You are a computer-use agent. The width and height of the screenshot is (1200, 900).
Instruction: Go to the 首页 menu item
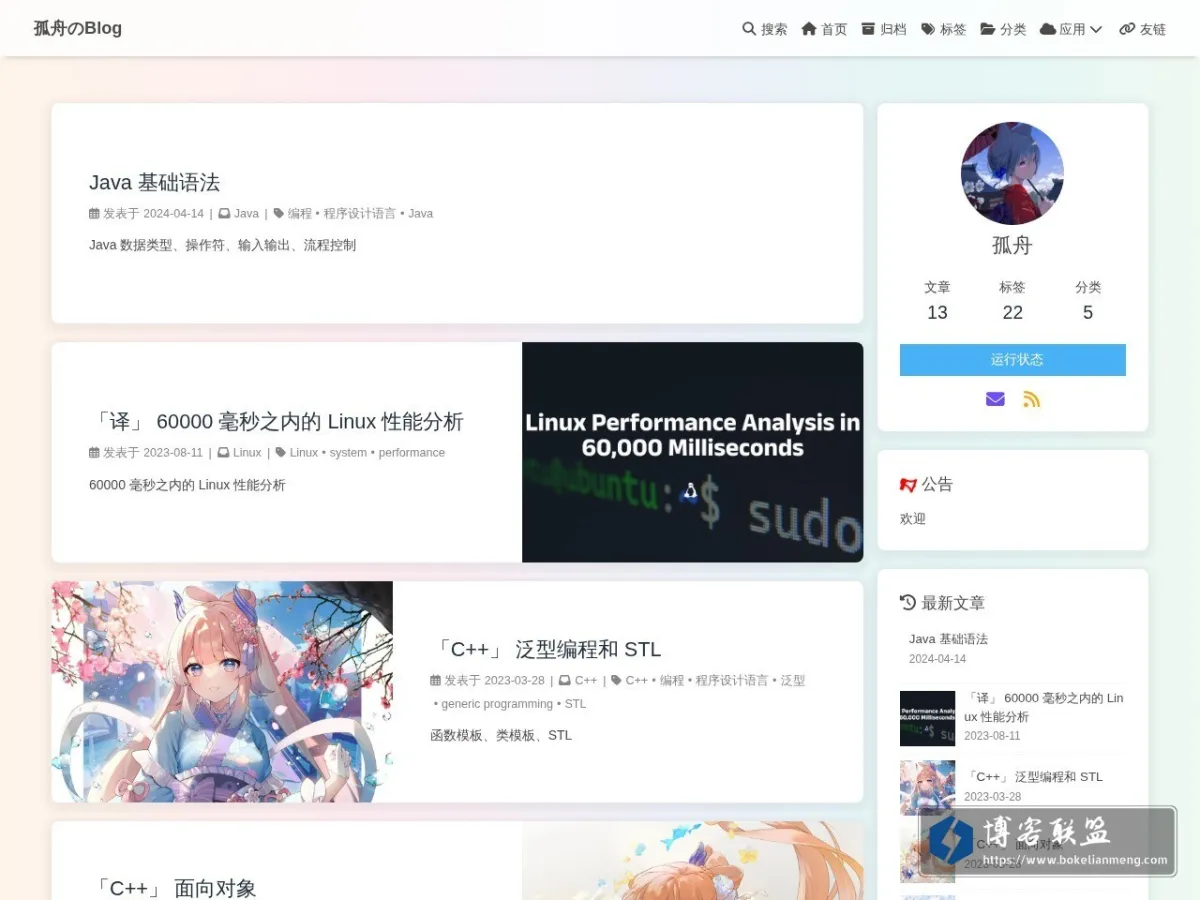pyautogui.click(x=824, y=29)
